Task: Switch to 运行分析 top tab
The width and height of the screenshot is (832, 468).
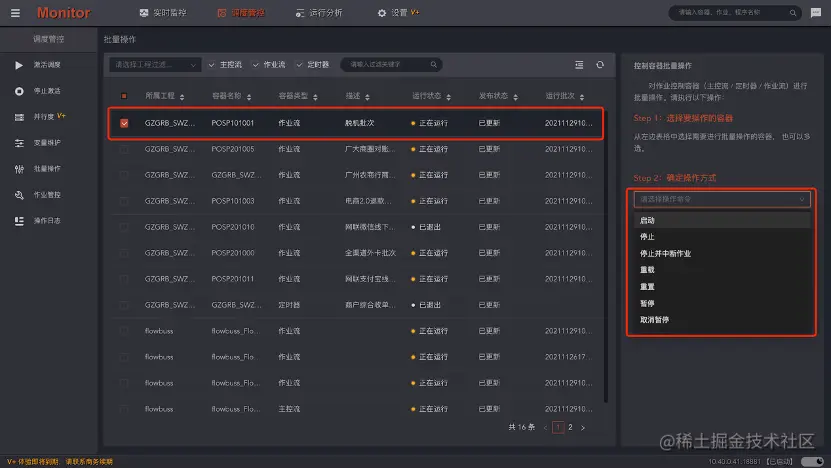Action: point(319,13)
